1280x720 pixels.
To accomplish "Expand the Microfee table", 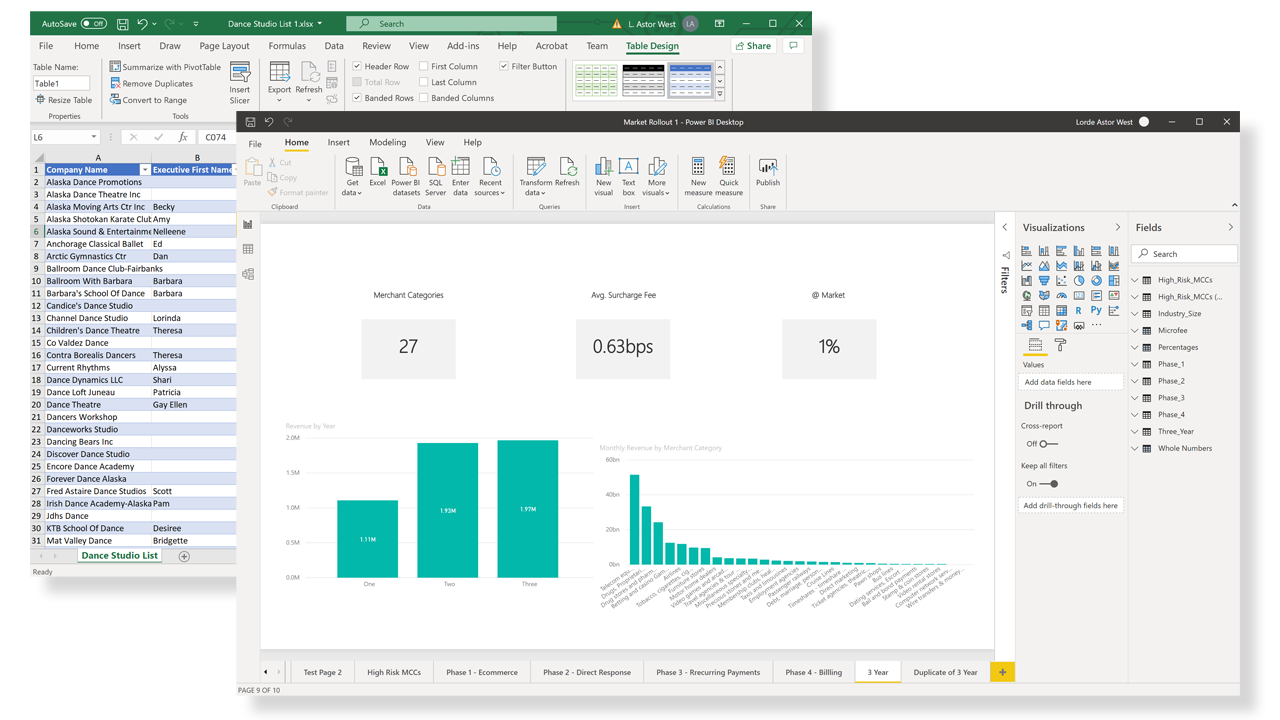I will 1135,330.
